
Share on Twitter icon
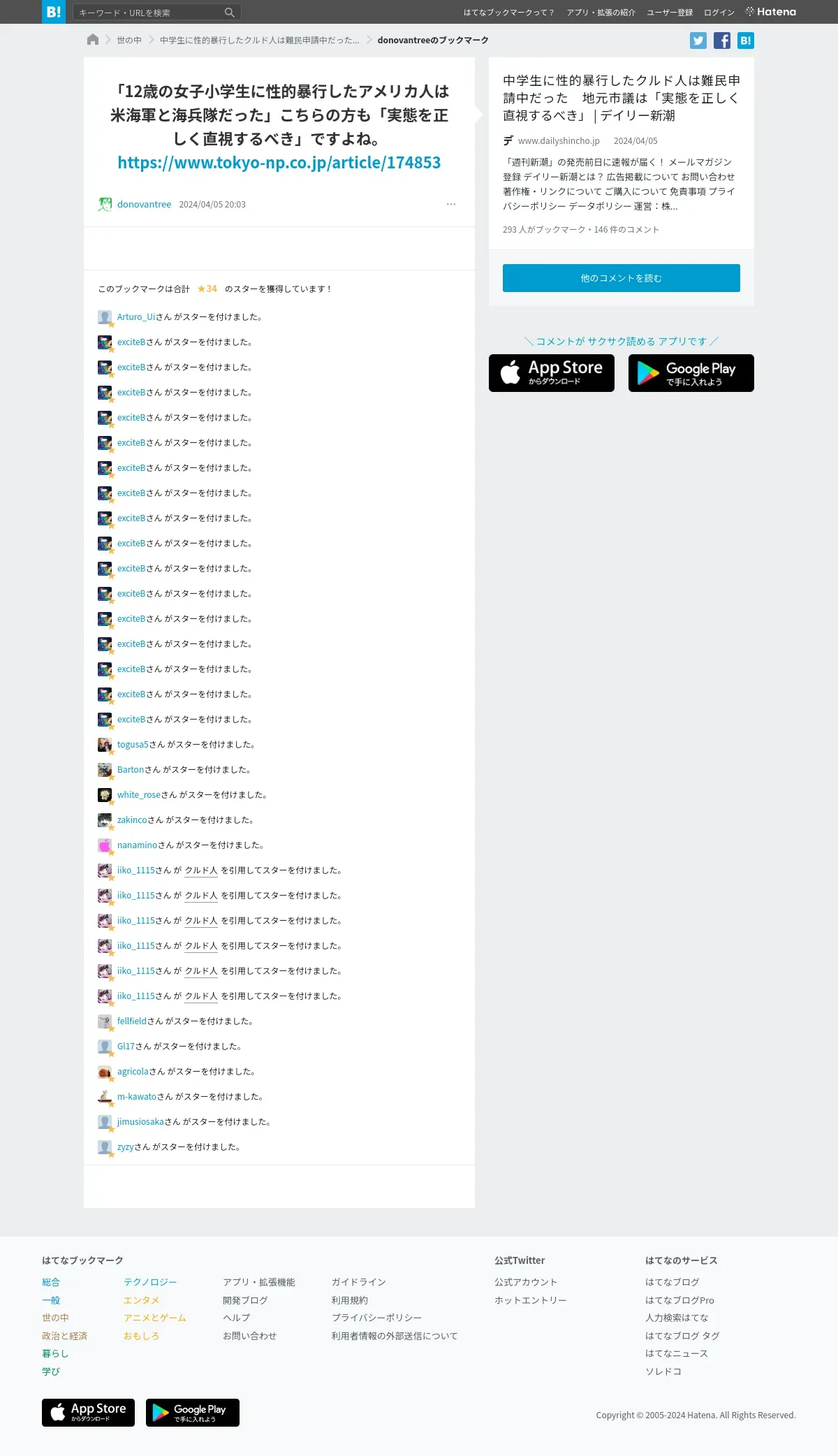click(698, 41)
